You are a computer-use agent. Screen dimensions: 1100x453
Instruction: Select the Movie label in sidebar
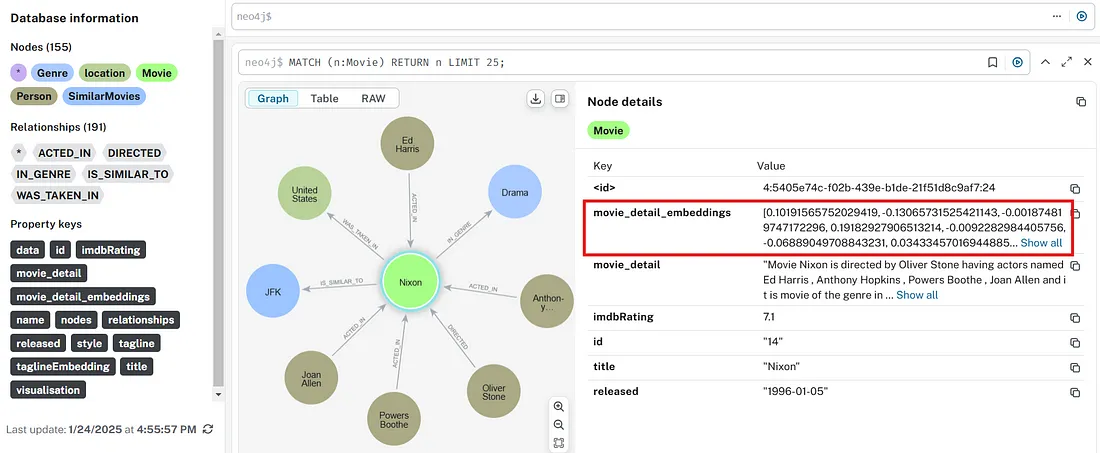tap(156, 73)
